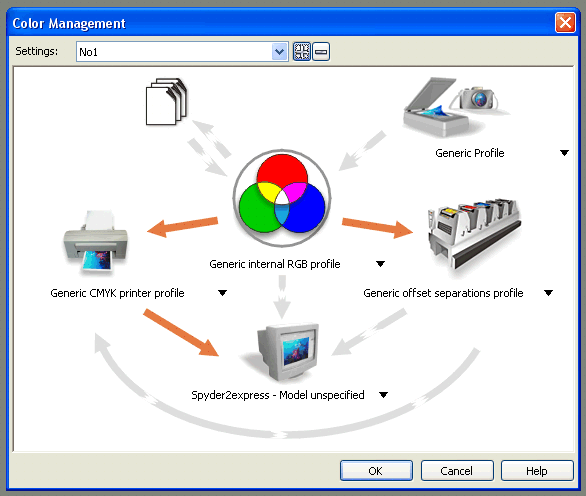Toggle gray arrow from scanner to RGB
The width and height of the screenshot is (586, 496).
[362, 150]
